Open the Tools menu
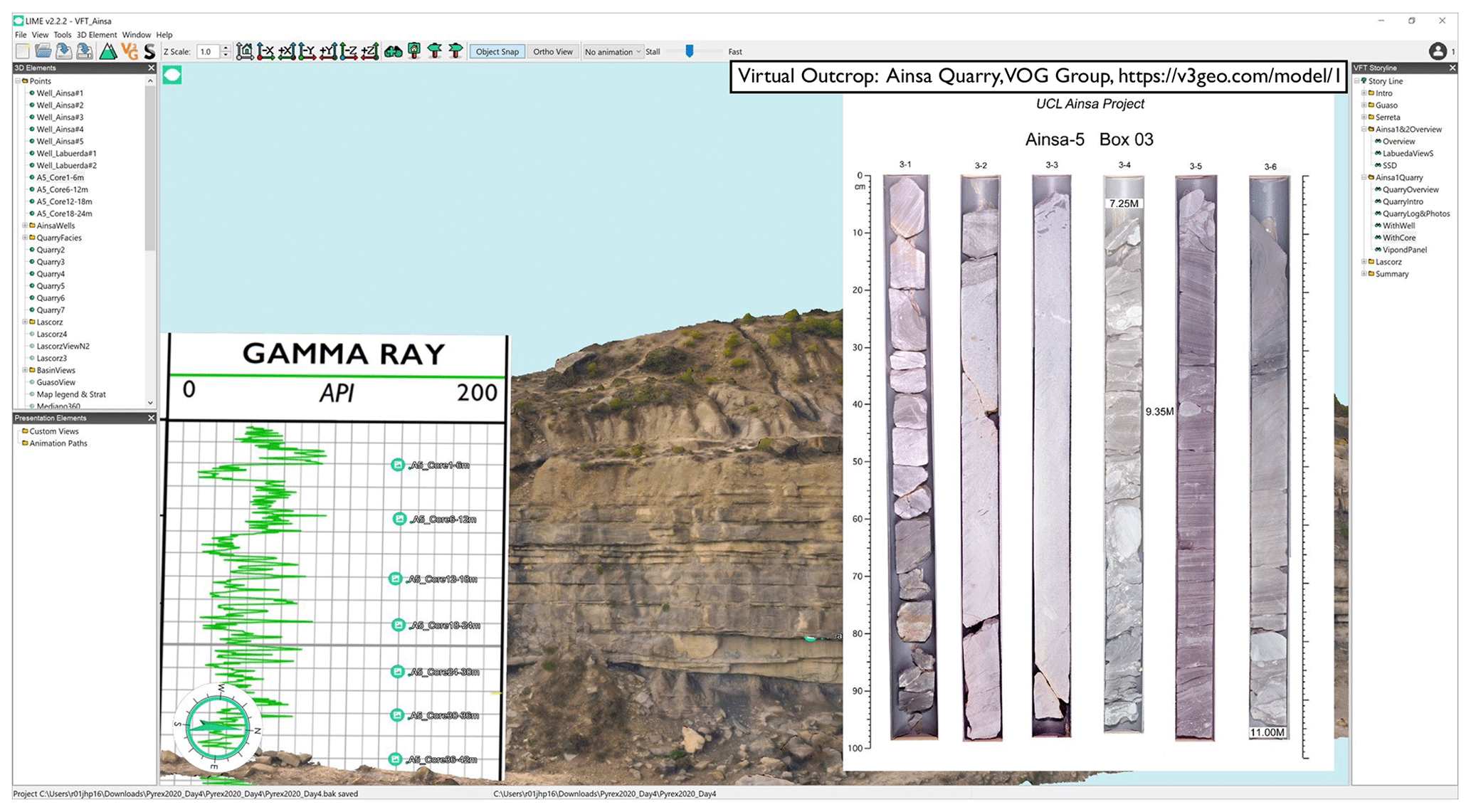This screenshot has width=1471, height=812. pos(62,35)
